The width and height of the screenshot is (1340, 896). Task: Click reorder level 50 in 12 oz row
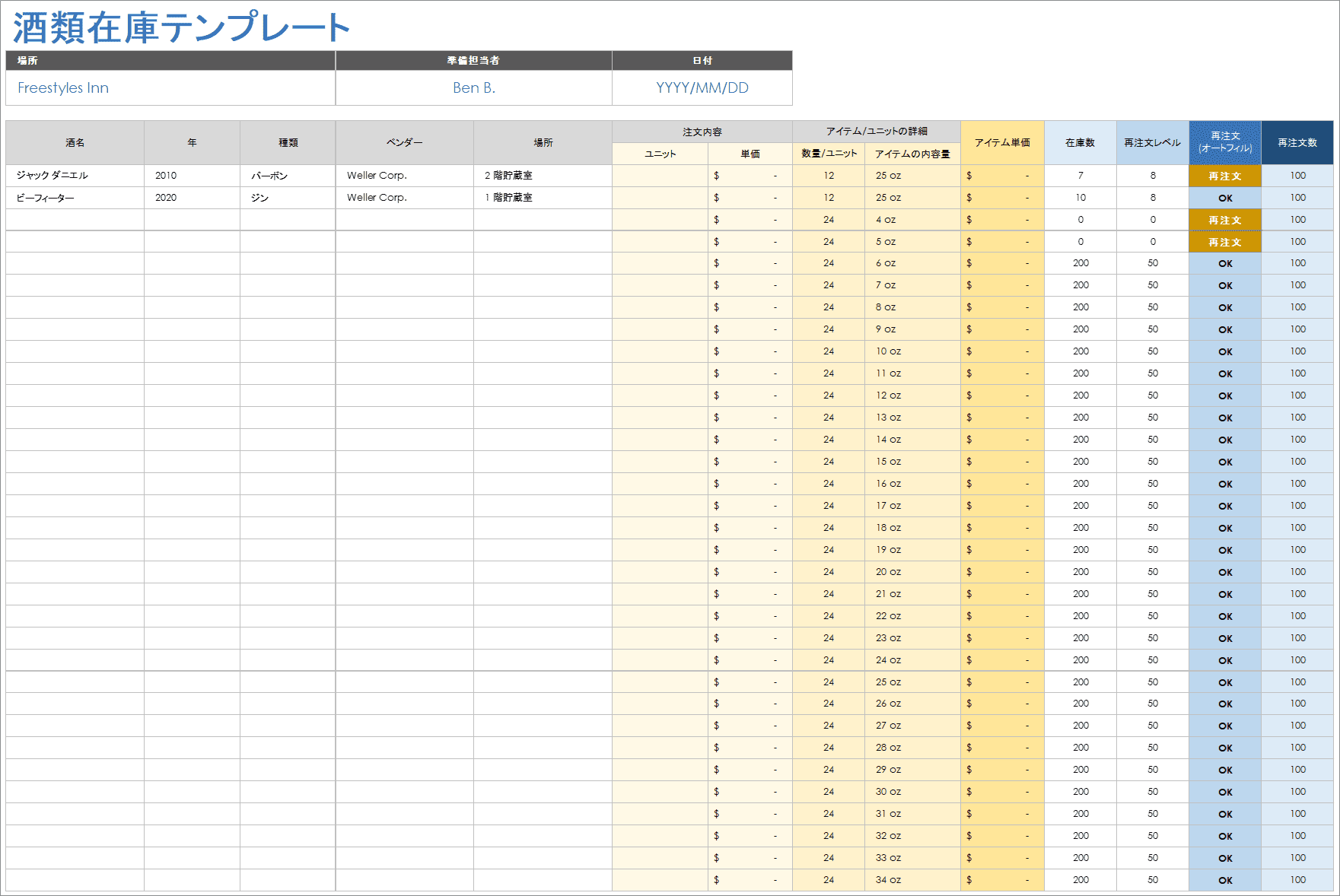[x=1153, y=396]
